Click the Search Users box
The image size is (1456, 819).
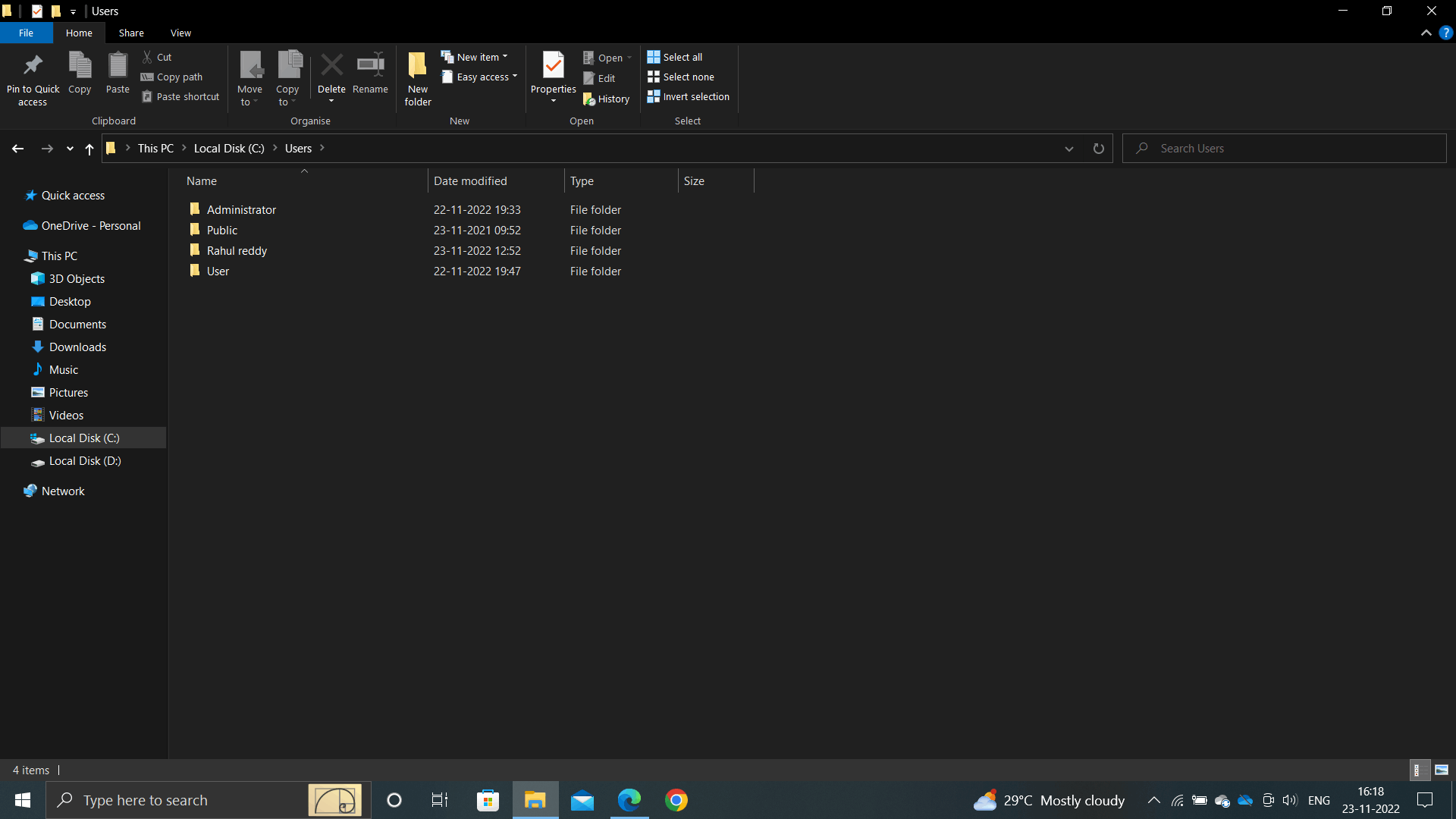coord(1285,149)
